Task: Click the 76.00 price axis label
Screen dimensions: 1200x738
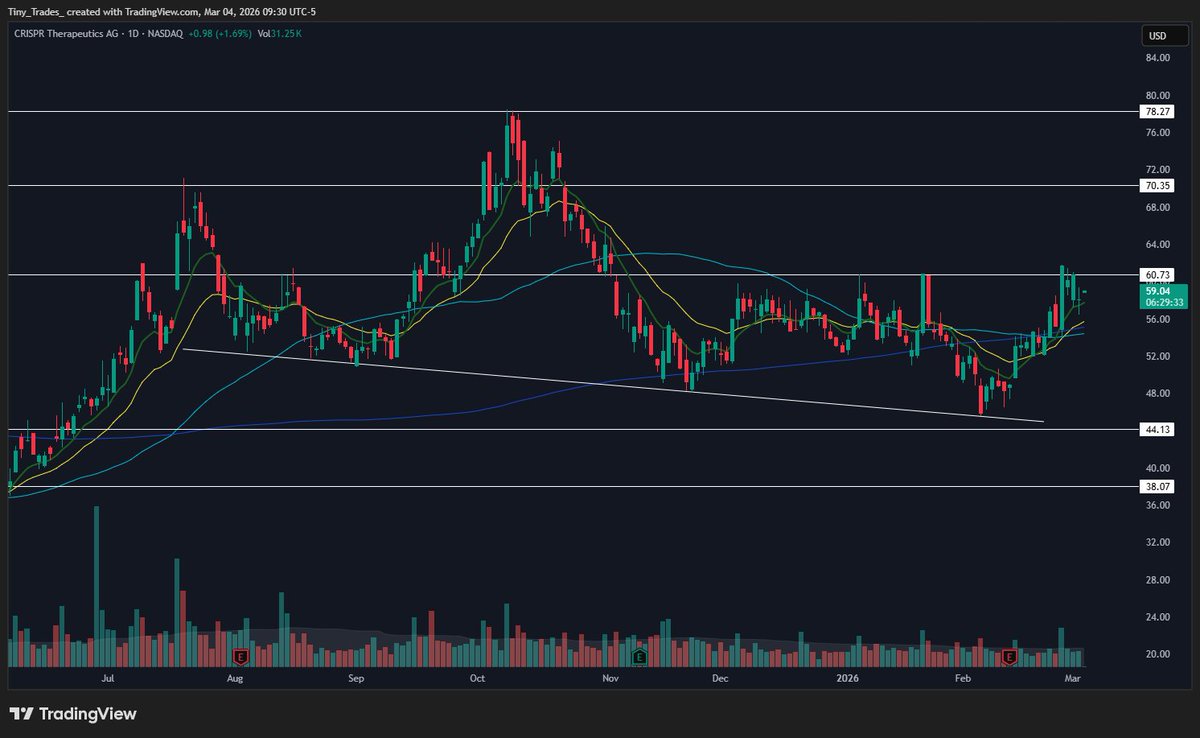Action: pyautogui.click(x=1158, y=133)
